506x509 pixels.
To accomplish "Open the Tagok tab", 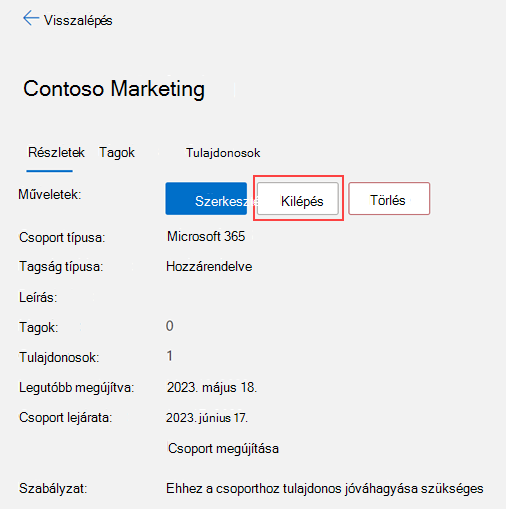I will tap(117, 153).
